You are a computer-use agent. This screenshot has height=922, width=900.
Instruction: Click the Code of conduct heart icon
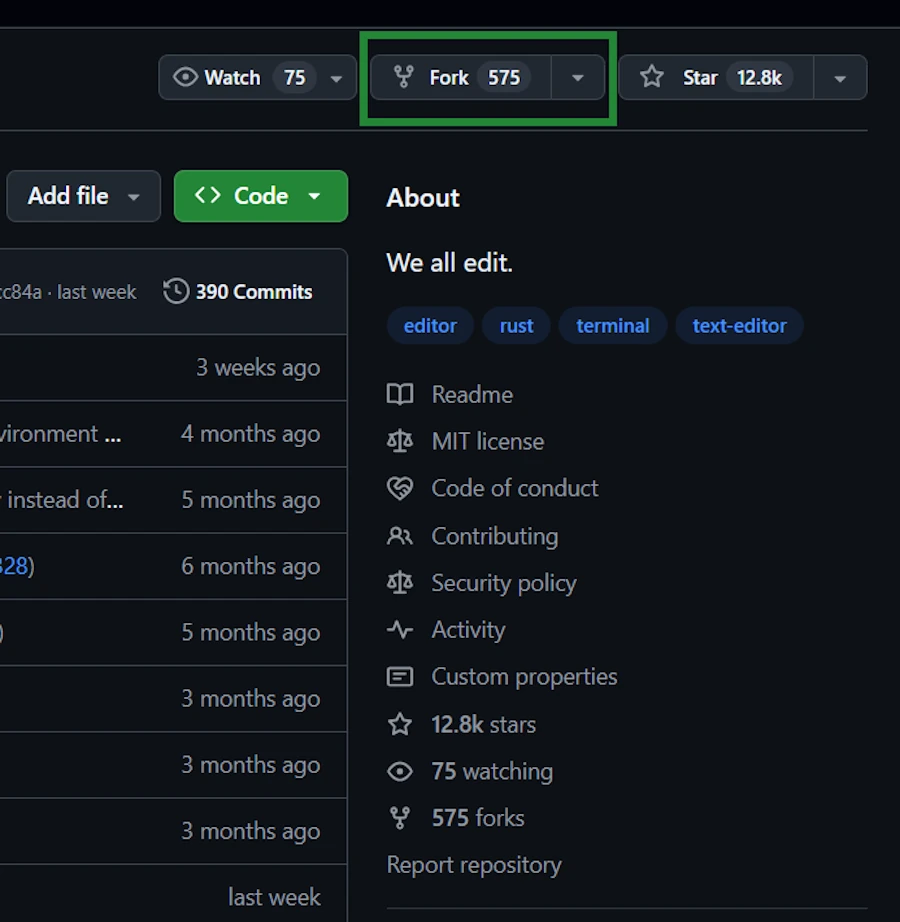click(x=400, y=488)
